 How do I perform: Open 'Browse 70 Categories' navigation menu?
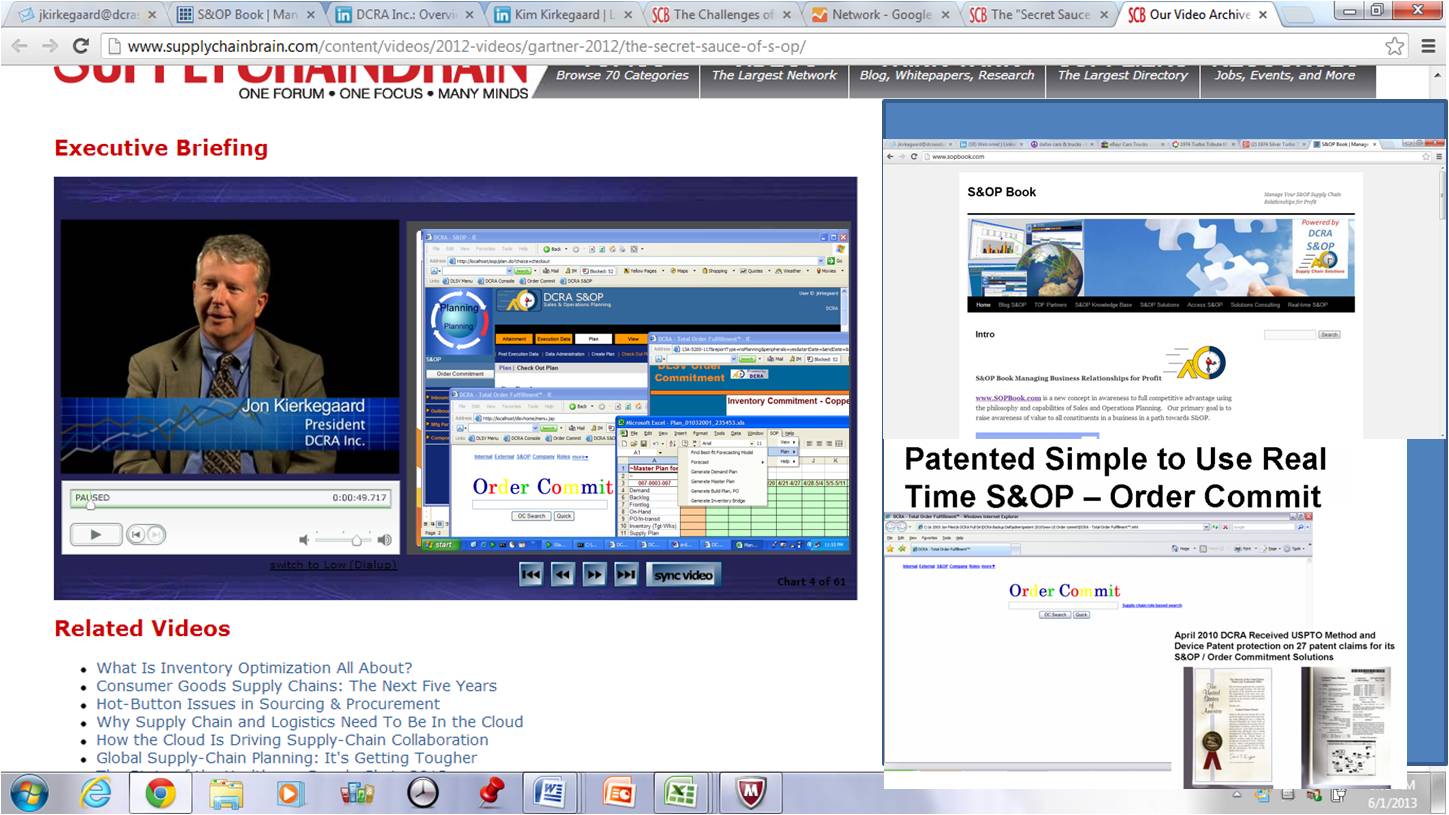(622, 75)
